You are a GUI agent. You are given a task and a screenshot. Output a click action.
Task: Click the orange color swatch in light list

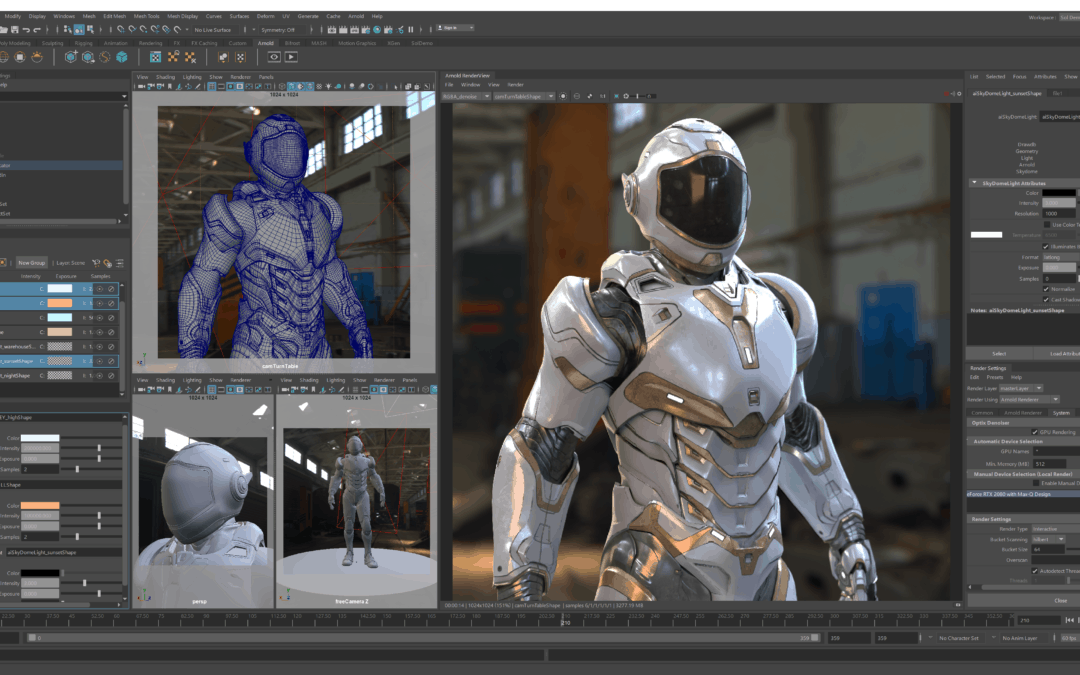(x=59, y=303)
